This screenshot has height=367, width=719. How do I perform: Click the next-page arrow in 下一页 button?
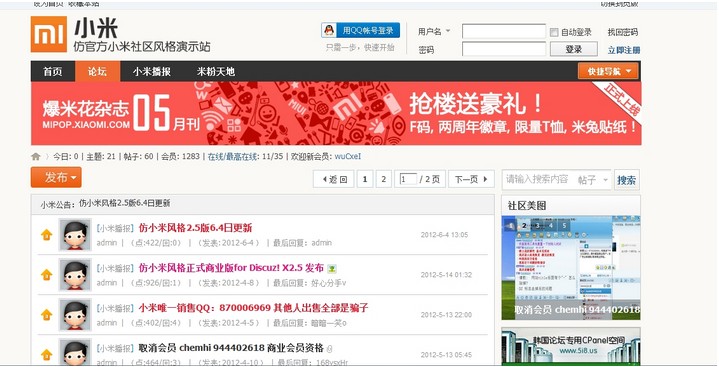(x=486, y=179)
